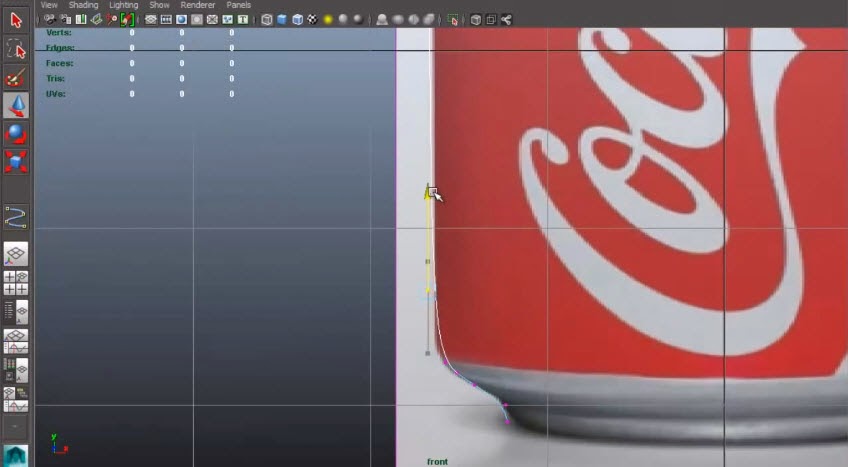Image resolution: width=848 pixels, height=467 pixels.
Task: Choose the perspective/outliner layout
Action: [16, 312]
